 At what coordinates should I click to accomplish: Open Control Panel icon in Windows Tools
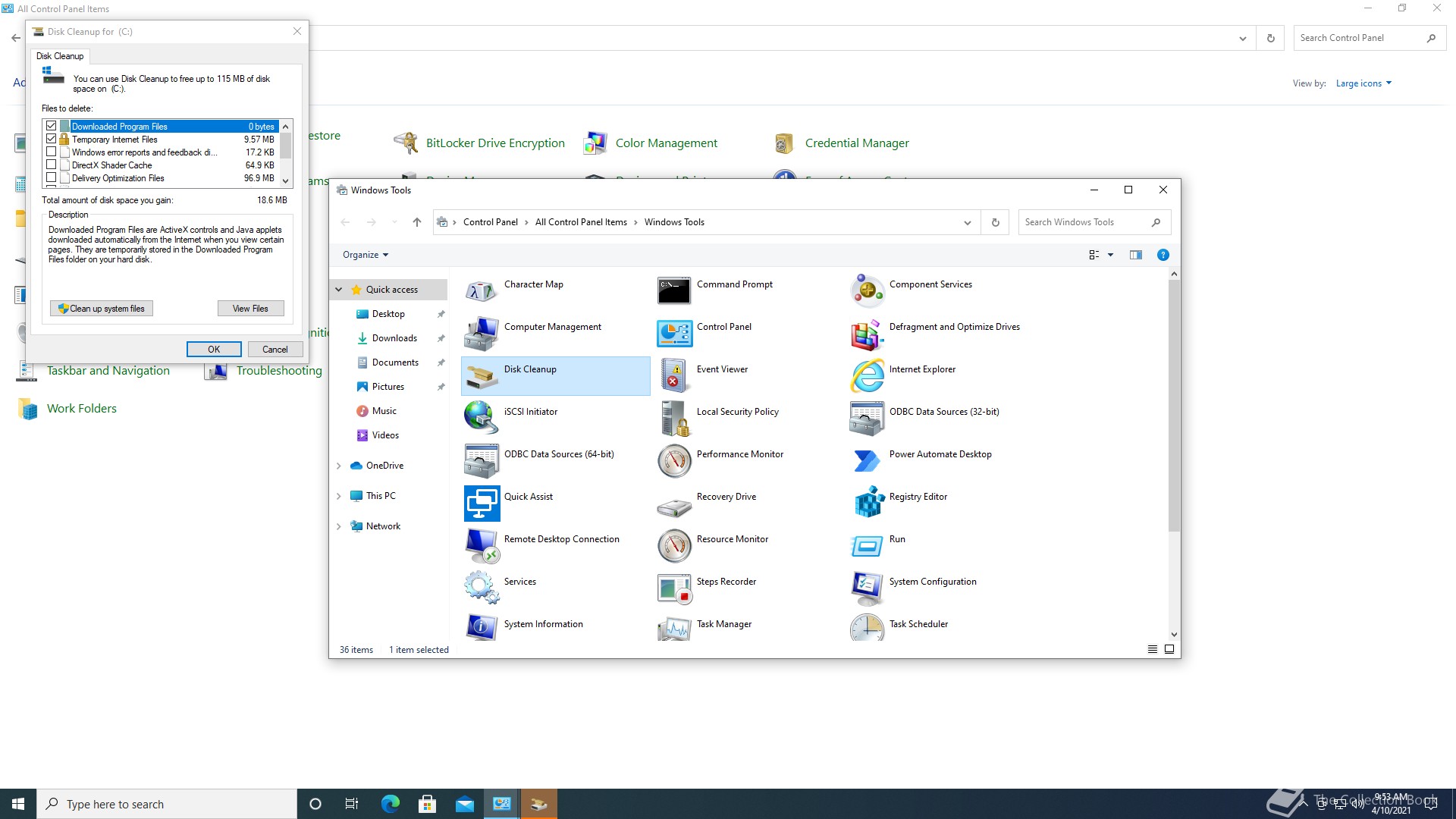(x=674, y=333)
